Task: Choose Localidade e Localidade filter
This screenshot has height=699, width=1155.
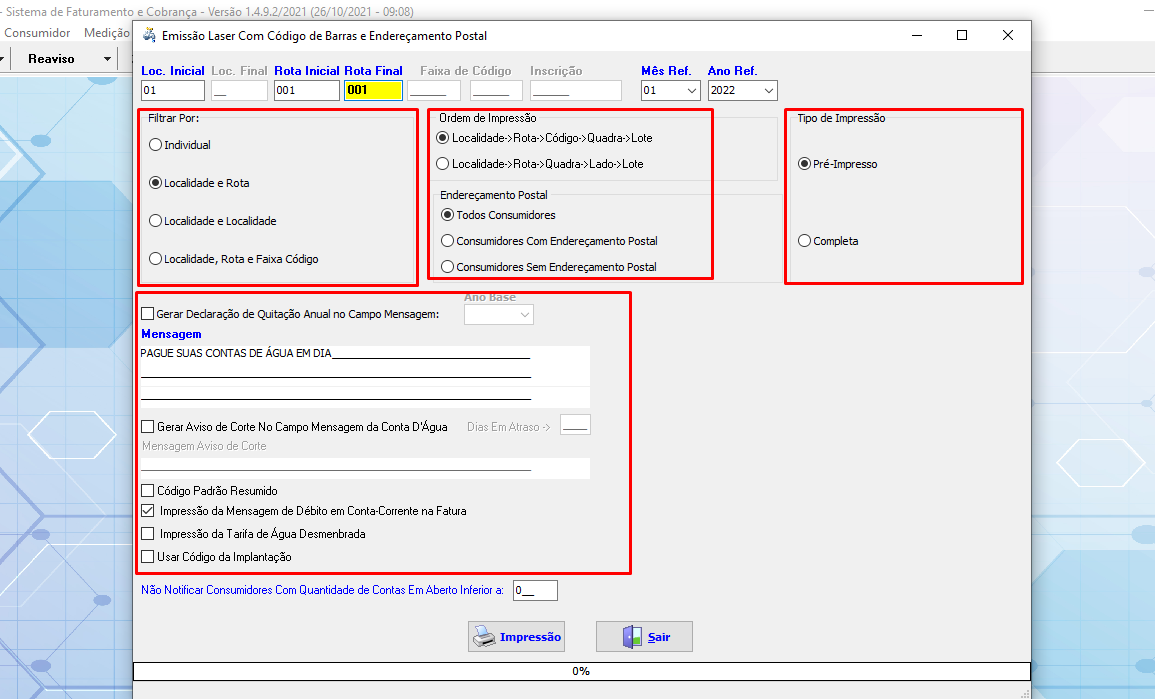Action: pos(155,221)
